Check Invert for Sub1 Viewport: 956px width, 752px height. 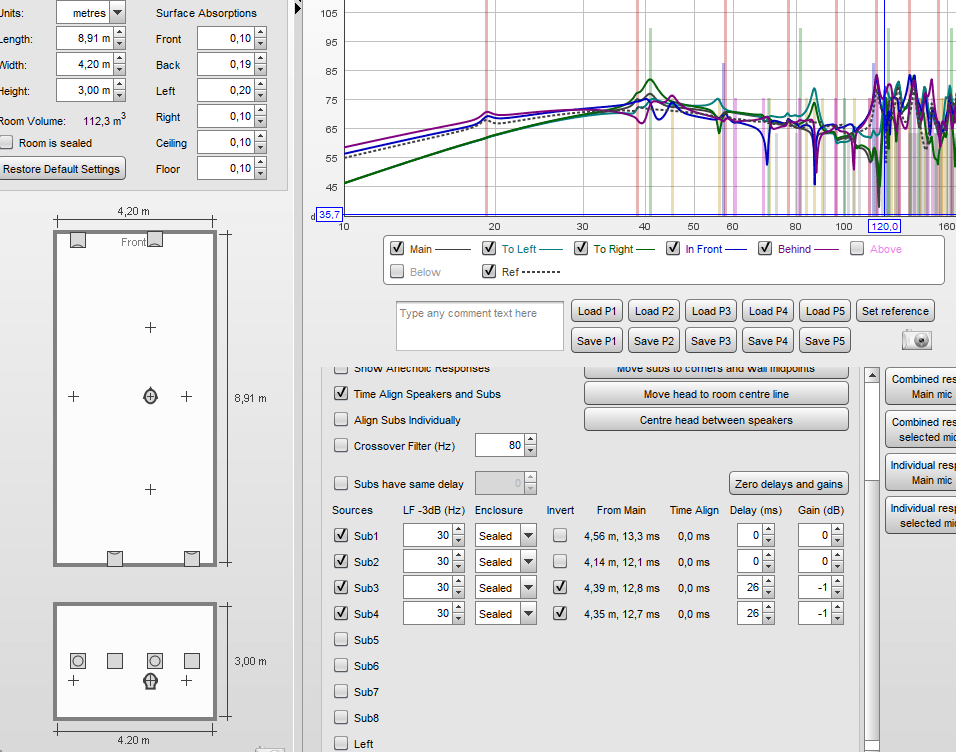[560, 535]
